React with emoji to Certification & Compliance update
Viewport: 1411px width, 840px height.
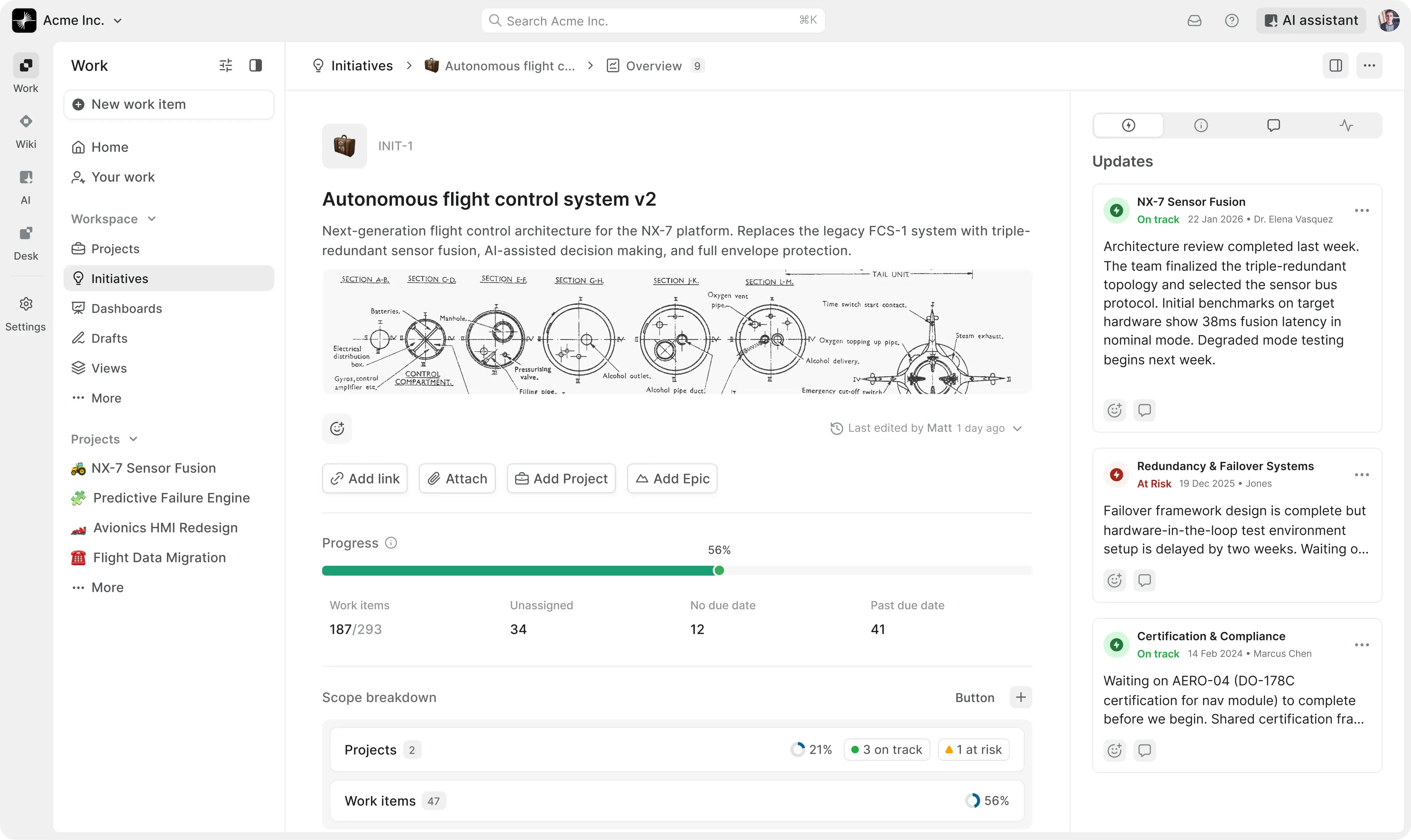click(x=1115, y=750)
